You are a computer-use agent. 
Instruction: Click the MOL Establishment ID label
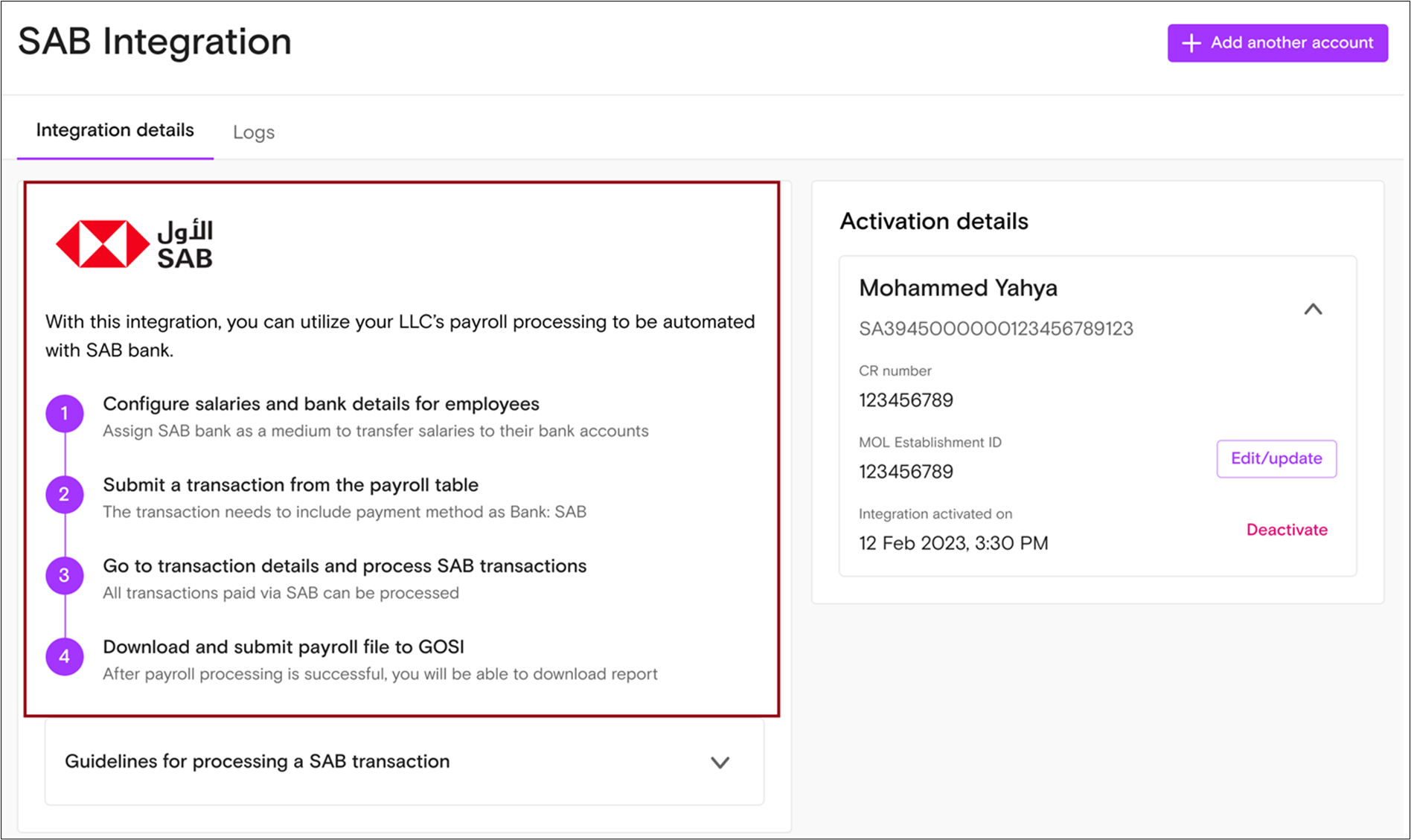[930, 442]
